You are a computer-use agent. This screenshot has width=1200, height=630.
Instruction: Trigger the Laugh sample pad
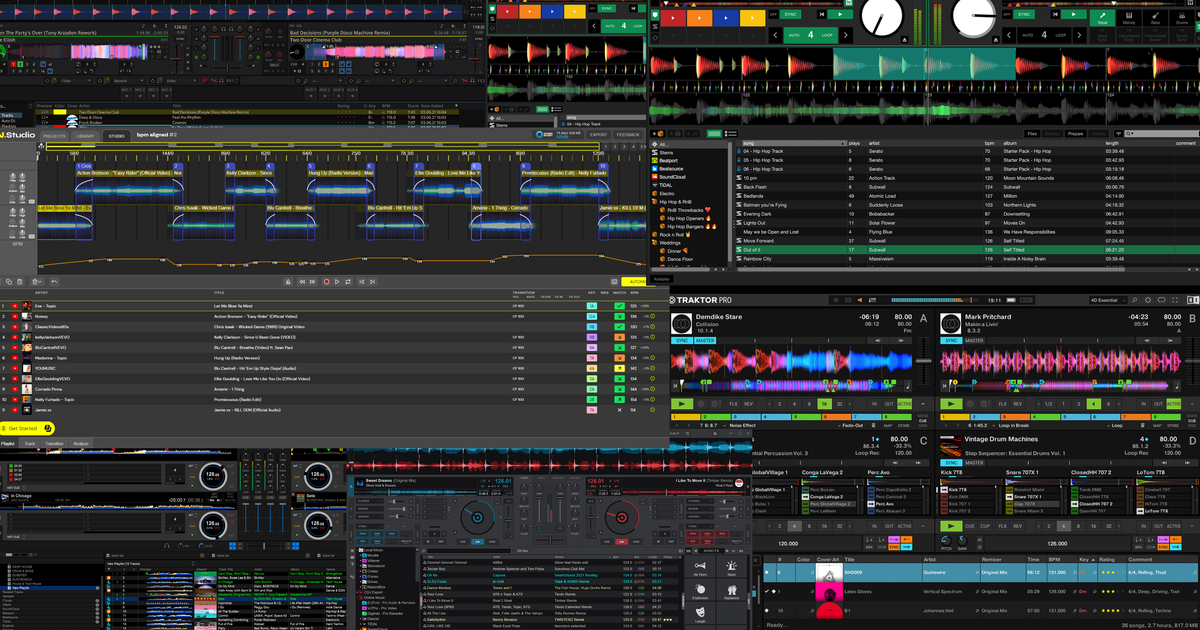point(700,615)
